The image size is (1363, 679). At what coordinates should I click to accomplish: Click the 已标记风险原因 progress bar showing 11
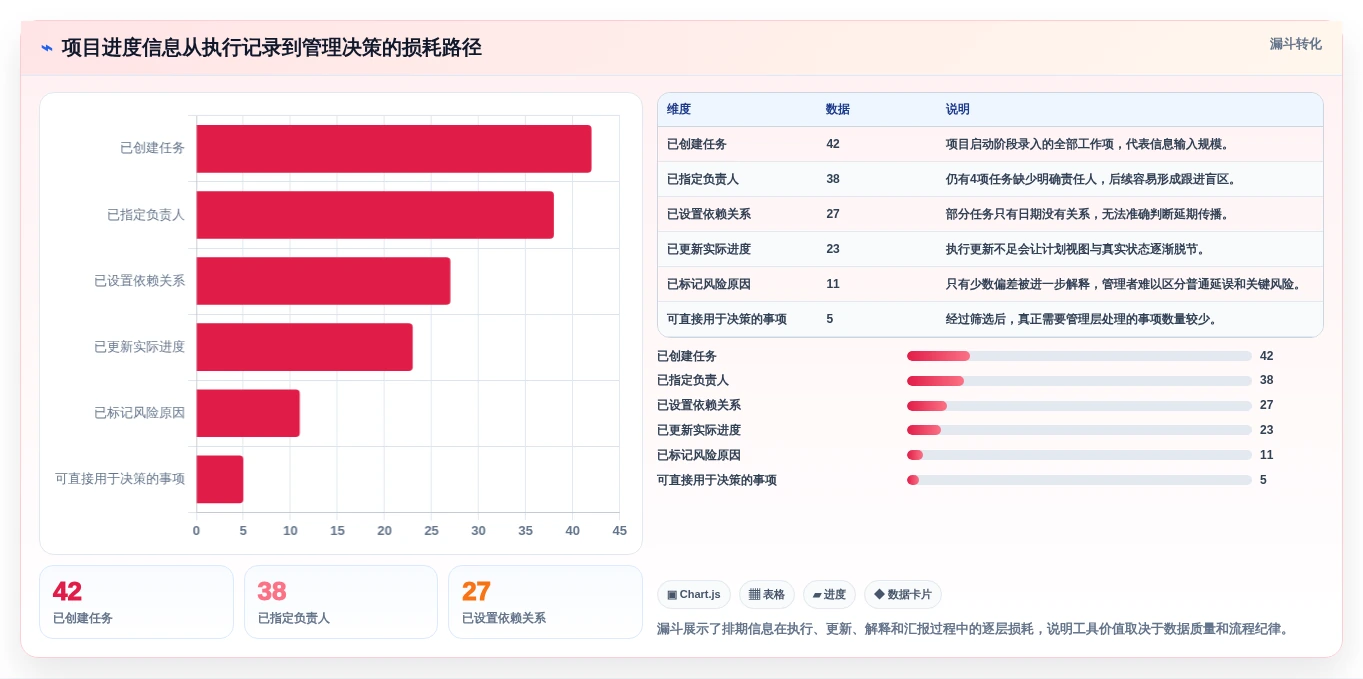pos(1079,455)
